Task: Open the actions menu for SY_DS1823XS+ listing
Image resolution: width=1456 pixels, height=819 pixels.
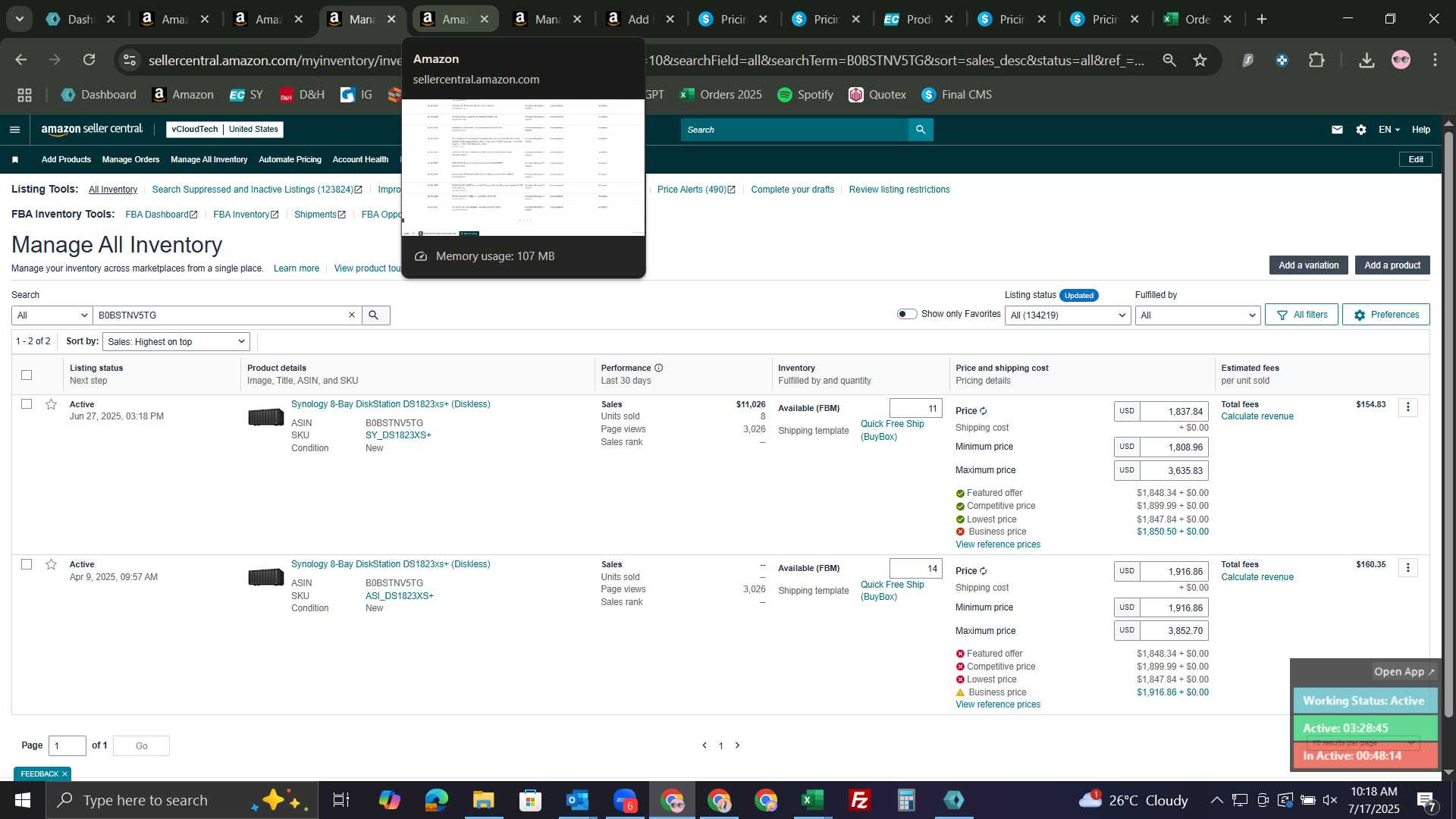Action: point(1408,407)
